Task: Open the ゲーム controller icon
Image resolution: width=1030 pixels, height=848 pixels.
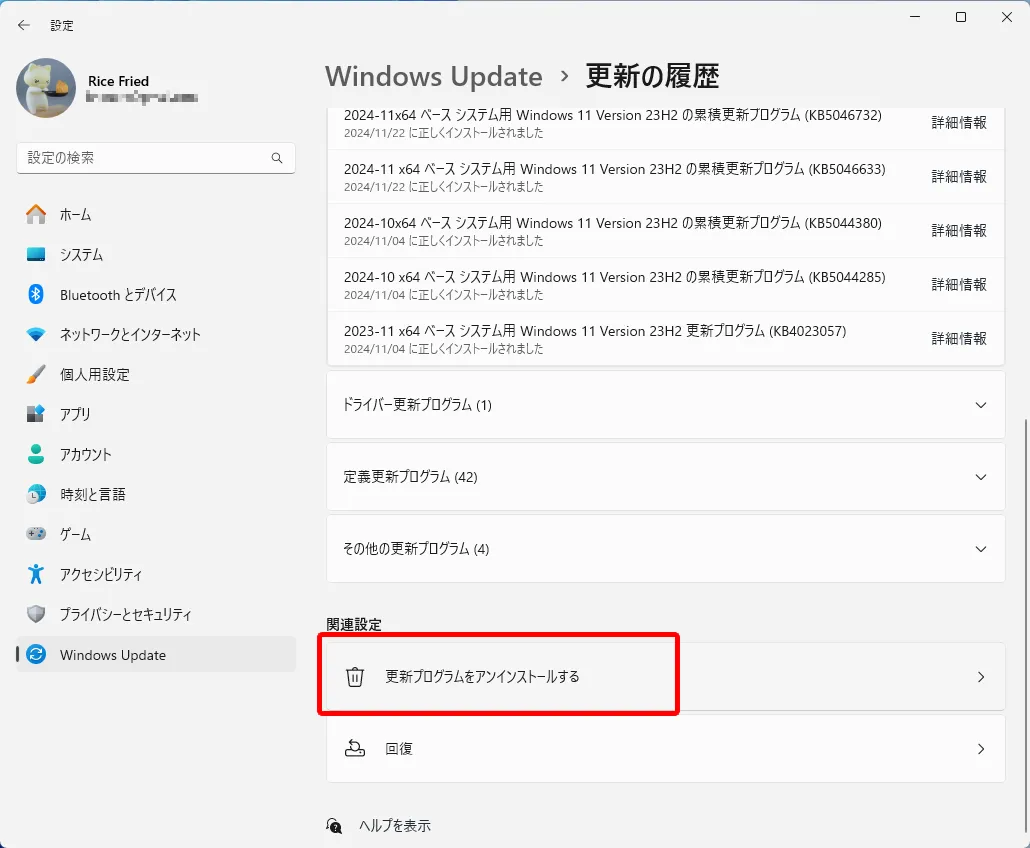Action: (36, 533)
